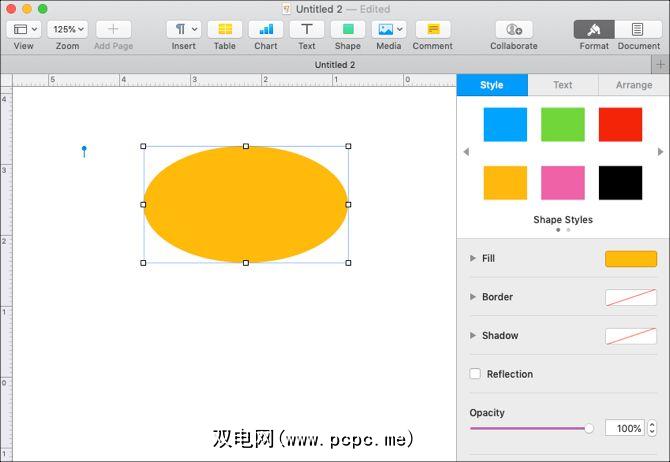The width and height of the screenshot is (670, 462).
Task: Switch to the Text tab
Action: (x=563, y=85)
